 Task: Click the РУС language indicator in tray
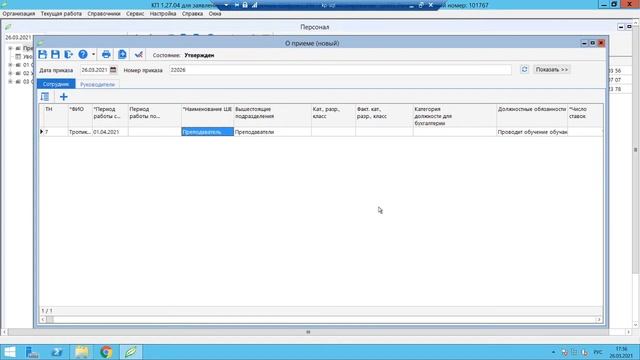[x=598, y=352]
